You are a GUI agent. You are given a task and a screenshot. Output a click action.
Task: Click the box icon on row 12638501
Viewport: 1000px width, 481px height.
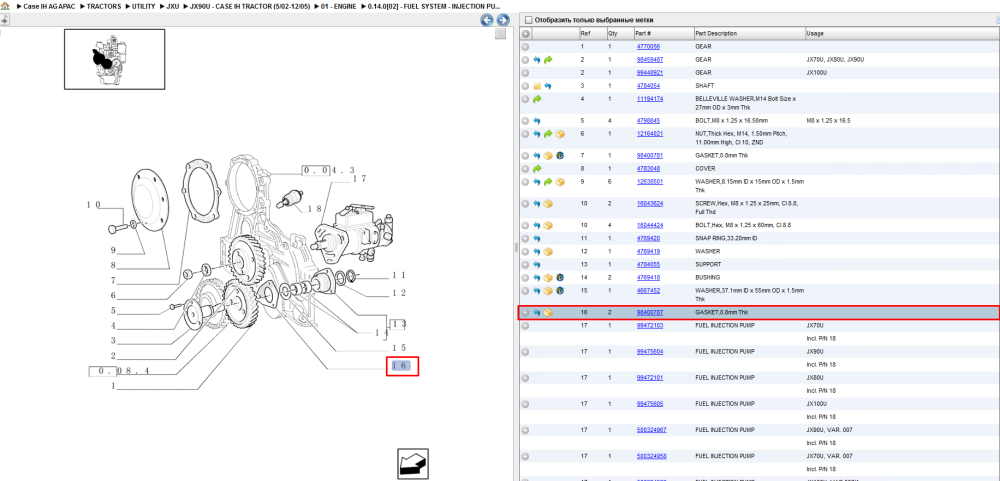click(x=559, y=182)
